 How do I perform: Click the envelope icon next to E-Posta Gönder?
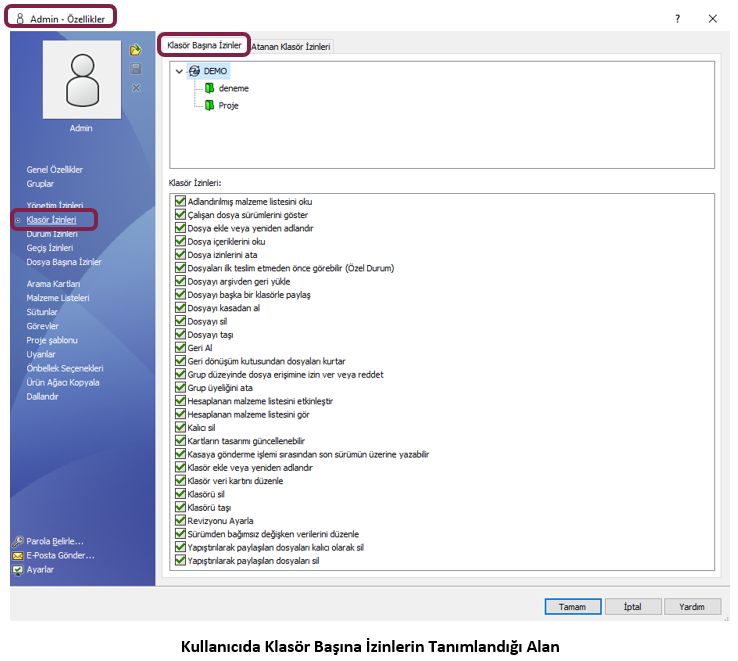(18, 555)
